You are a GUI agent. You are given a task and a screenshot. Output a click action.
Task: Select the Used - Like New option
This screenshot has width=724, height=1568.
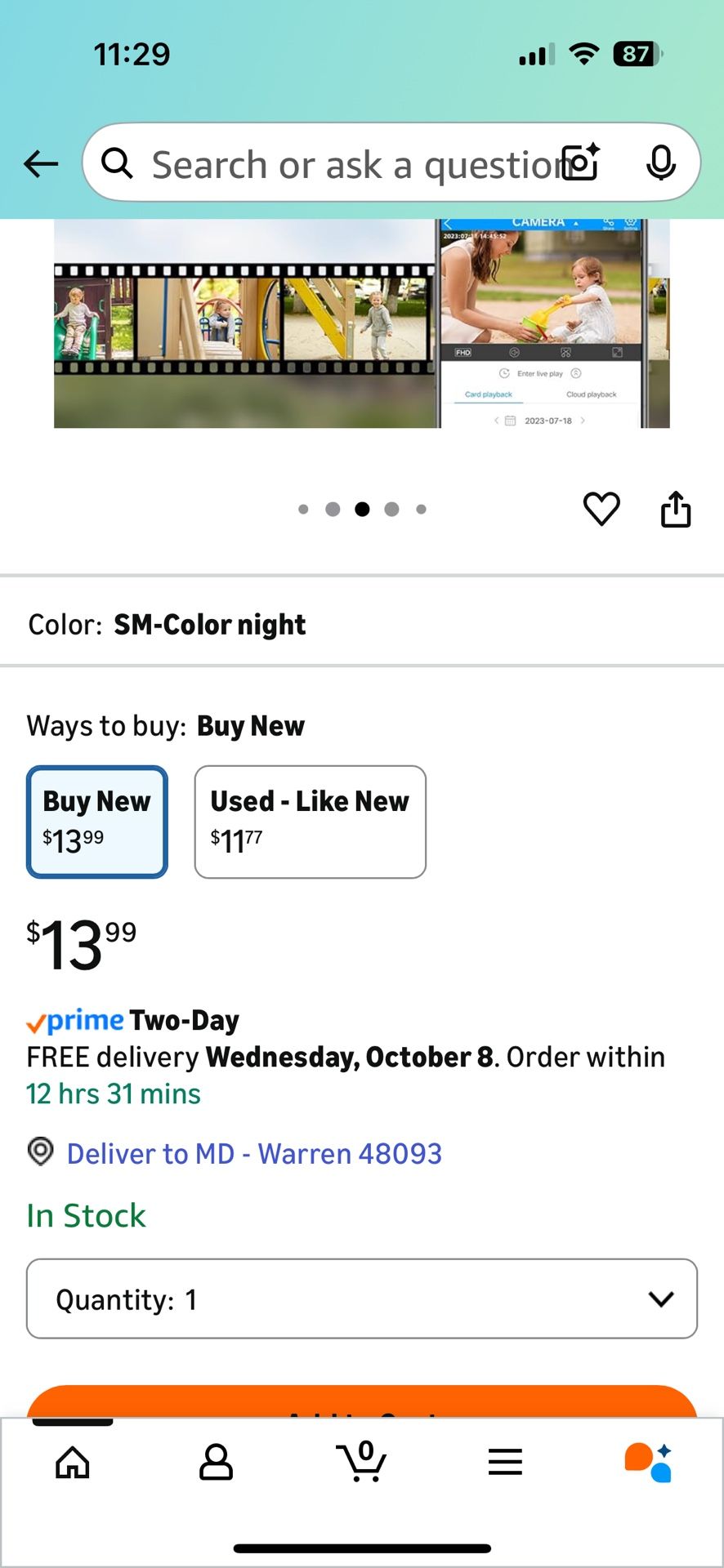(x=310, y=822)
